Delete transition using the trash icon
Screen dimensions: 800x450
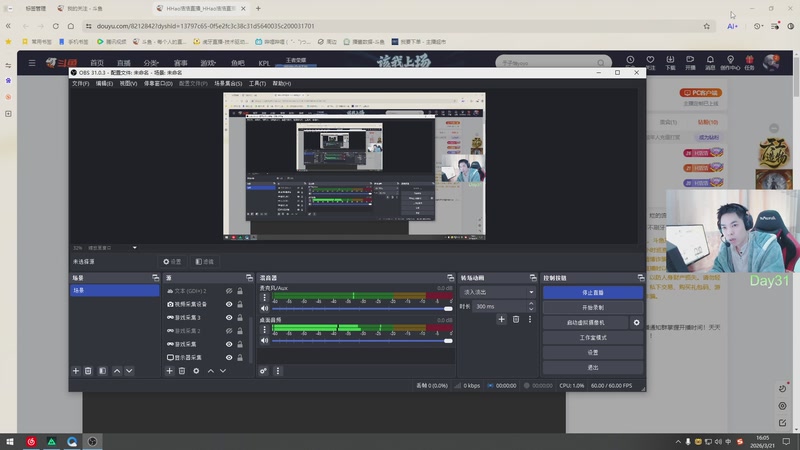click(x=516, y=319)
